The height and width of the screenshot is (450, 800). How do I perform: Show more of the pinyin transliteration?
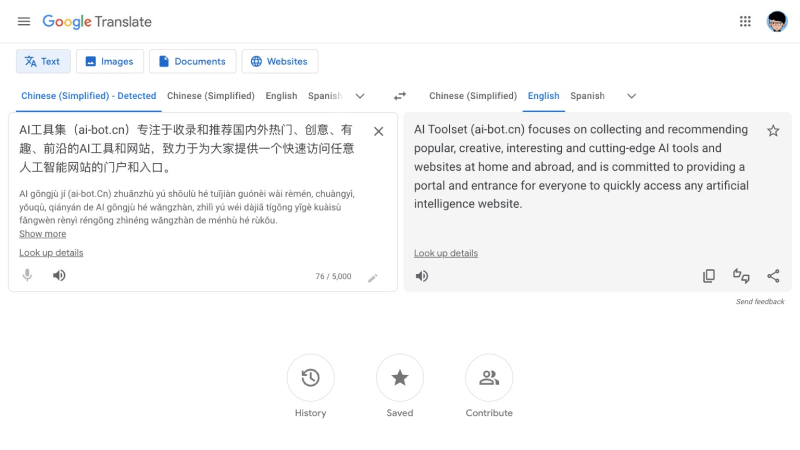[42, 234]
